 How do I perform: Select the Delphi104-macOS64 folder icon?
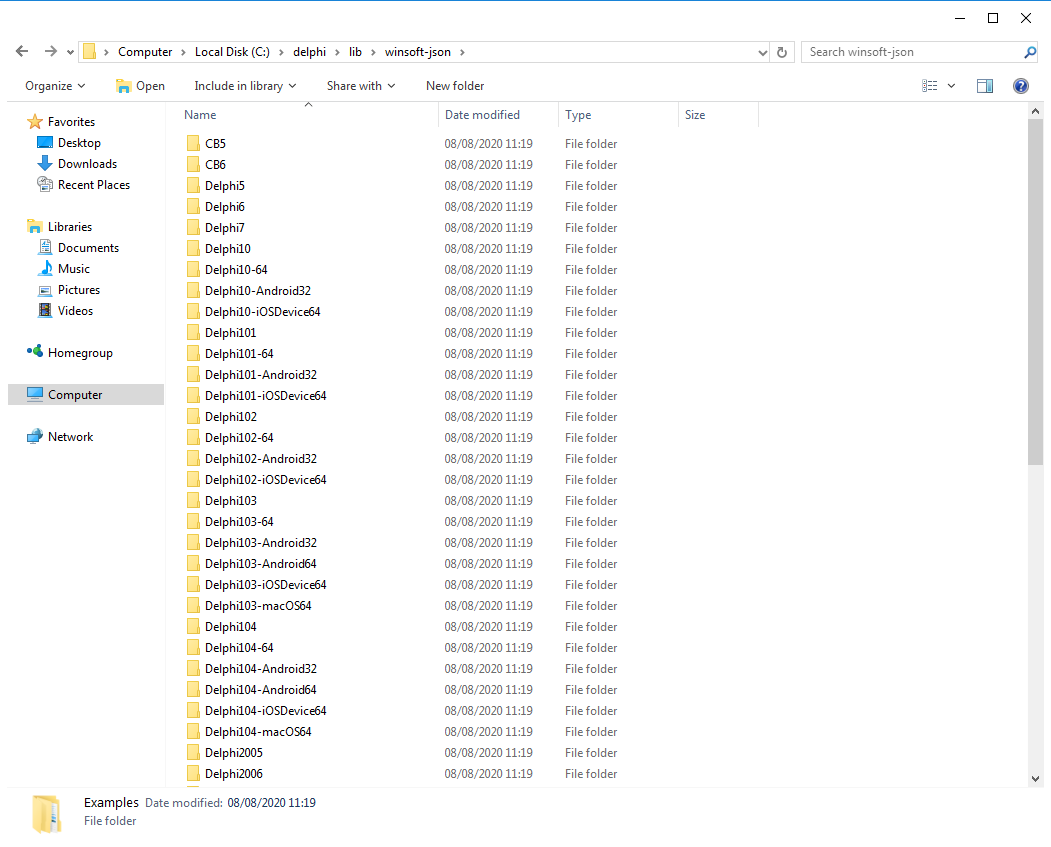tap(193, 732)
